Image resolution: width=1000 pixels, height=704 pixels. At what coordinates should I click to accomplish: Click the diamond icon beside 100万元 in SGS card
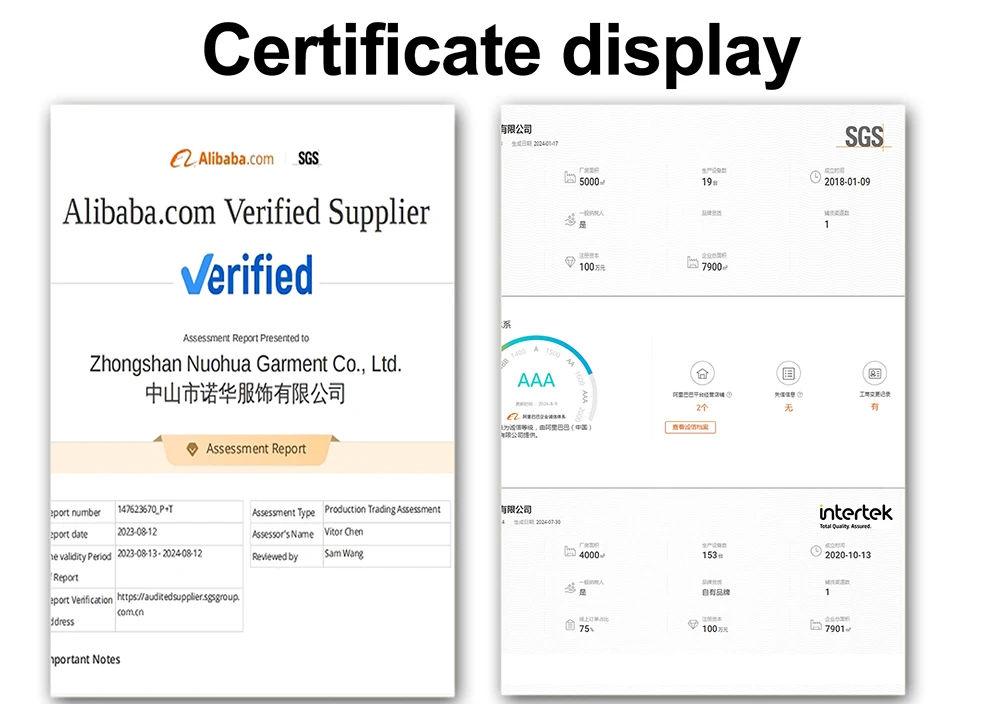click(x=570, y=261)
